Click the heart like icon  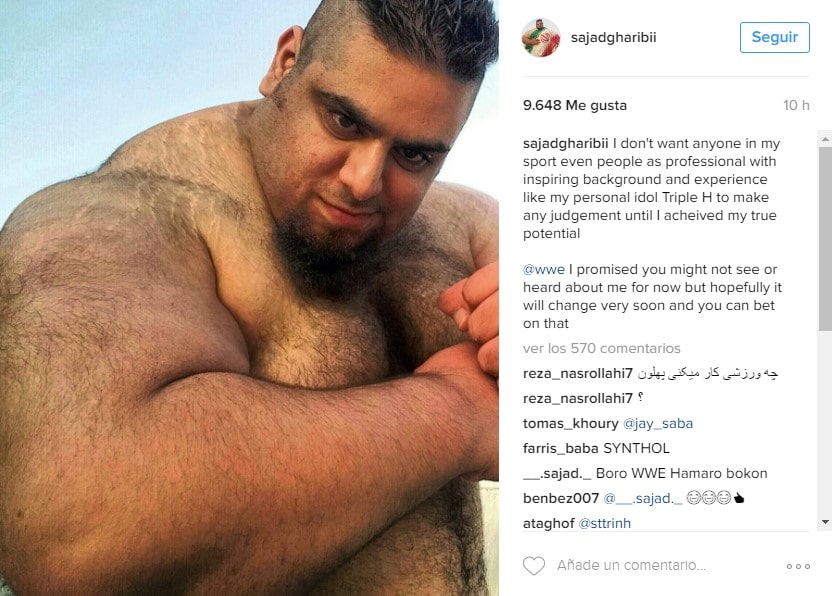point(534,566)
